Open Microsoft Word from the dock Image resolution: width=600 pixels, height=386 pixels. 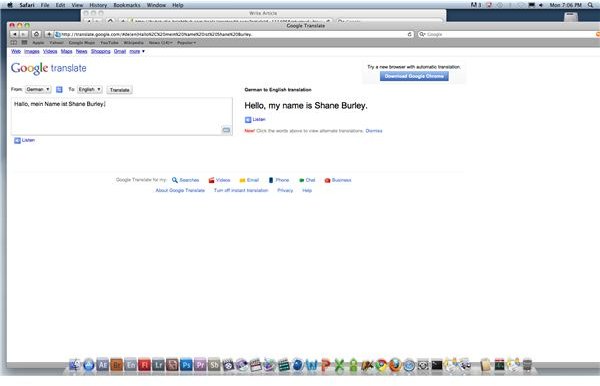(311, 365)
